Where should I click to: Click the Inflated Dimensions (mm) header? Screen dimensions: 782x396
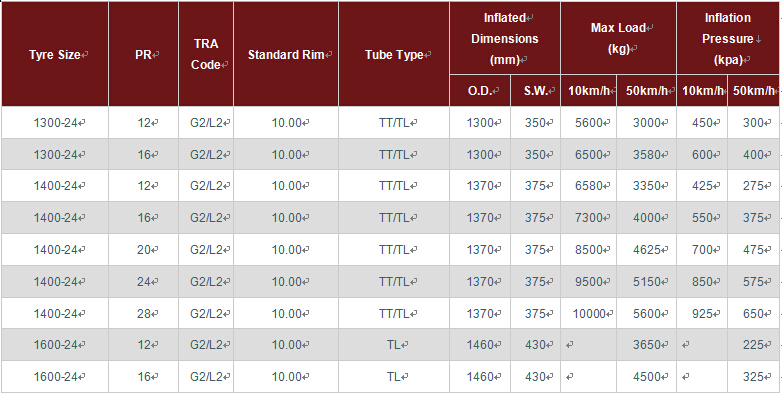point(505,38)
